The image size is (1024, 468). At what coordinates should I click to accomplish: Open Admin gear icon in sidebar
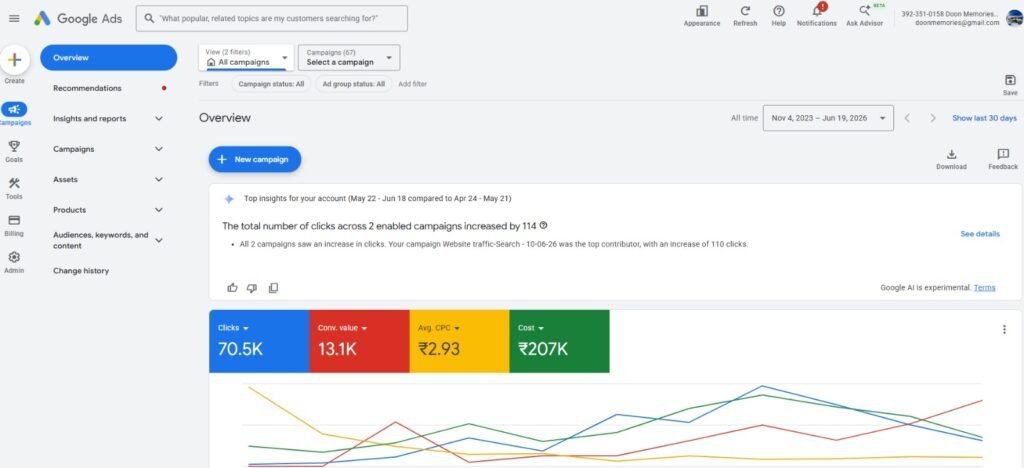pos(14,257)
